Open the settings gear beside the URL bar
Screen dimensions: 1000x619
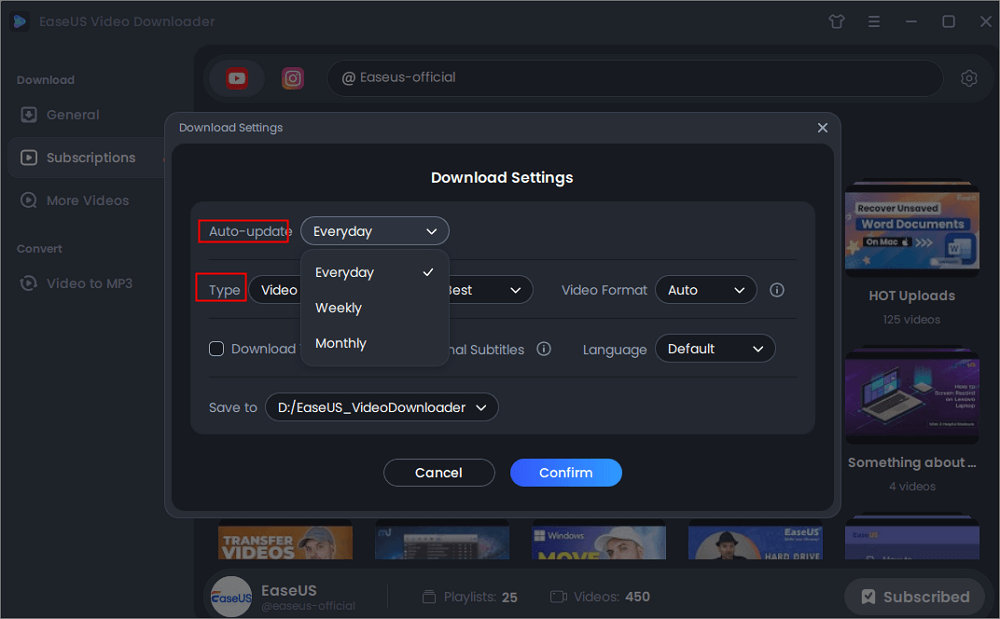[968, 77]
